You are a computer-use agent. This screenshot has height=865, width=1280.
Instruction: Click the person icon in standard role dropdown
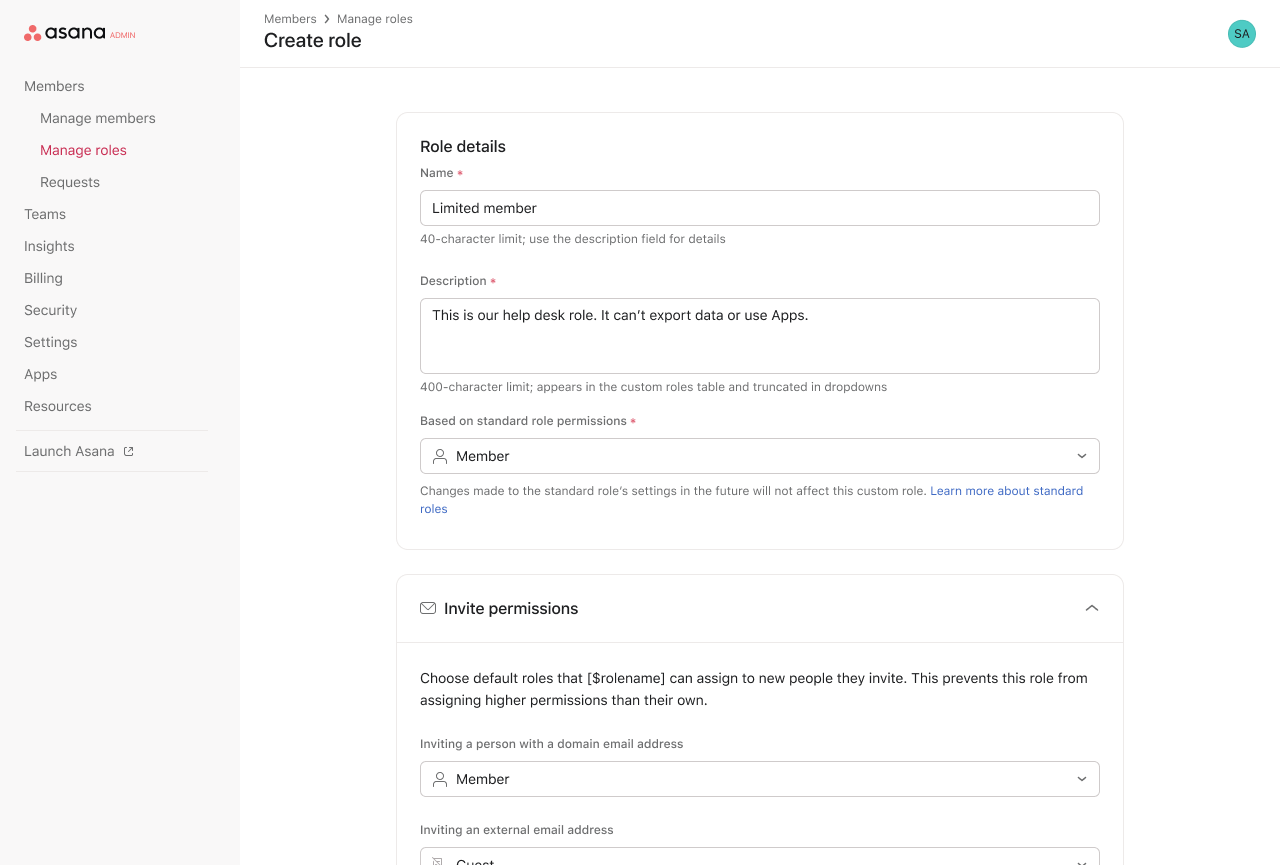440,456
